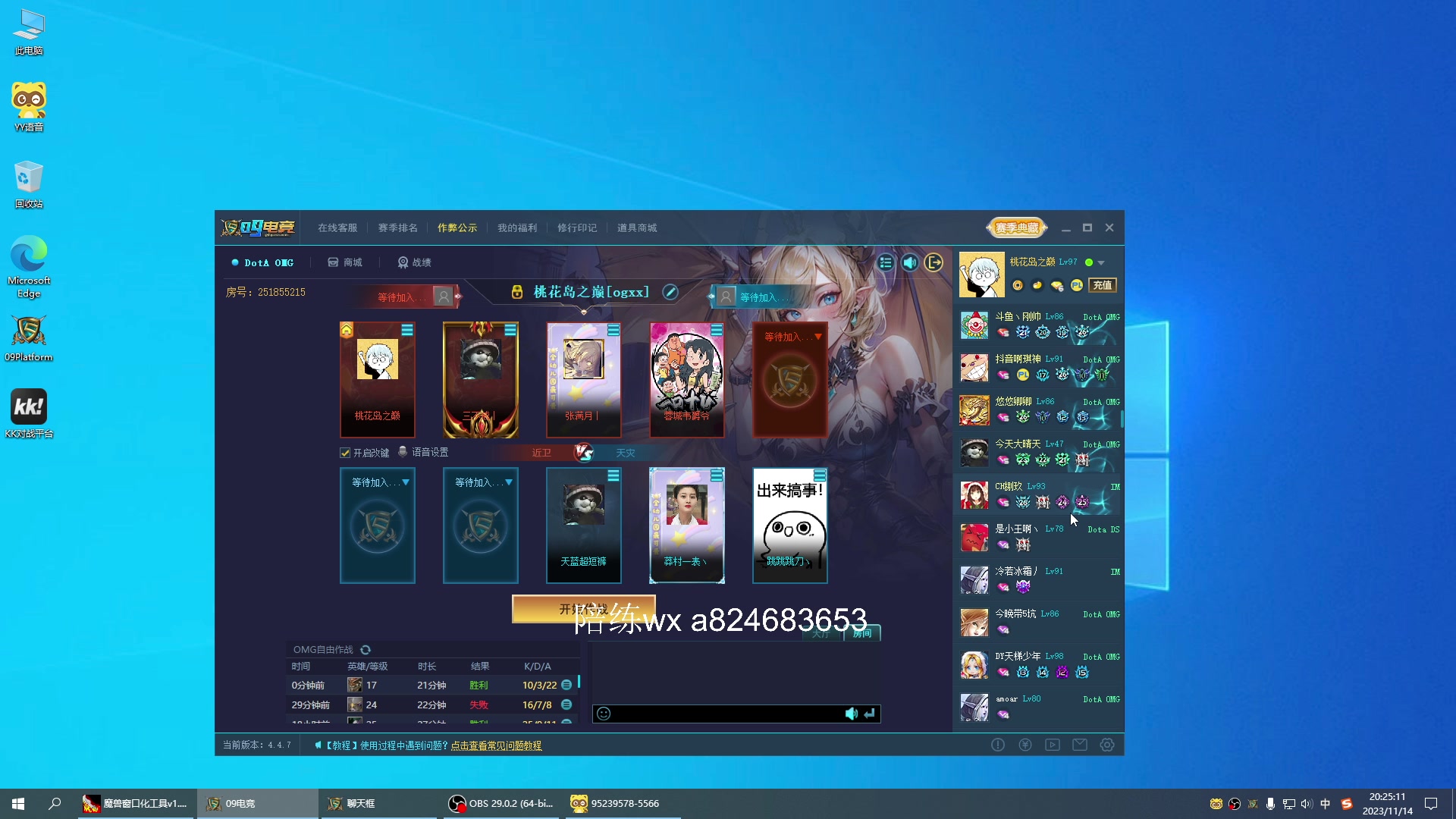Edit room name with pencil icon
Image resolution: width=1456 pixels, height=819 pixels.
(670, 292)
